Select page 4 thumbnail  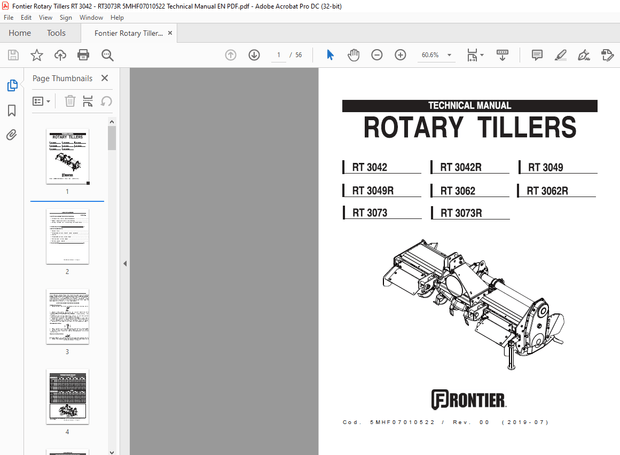67,397
